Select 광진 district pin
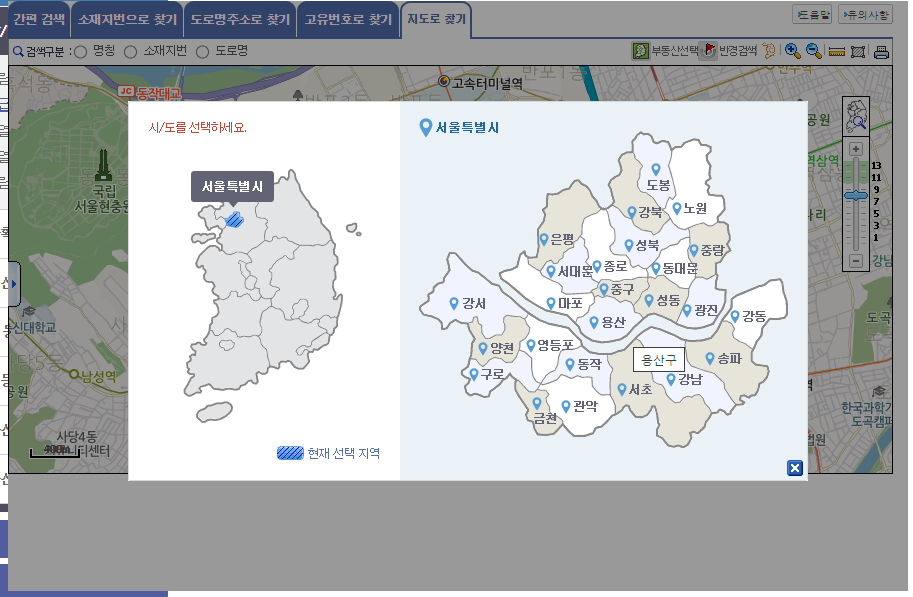 (x=687, y=310)
